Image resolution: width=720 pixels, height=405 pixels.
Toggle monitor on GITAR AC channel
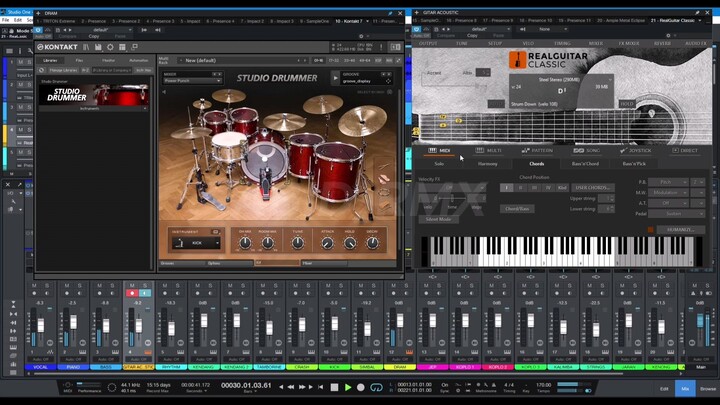145,293
